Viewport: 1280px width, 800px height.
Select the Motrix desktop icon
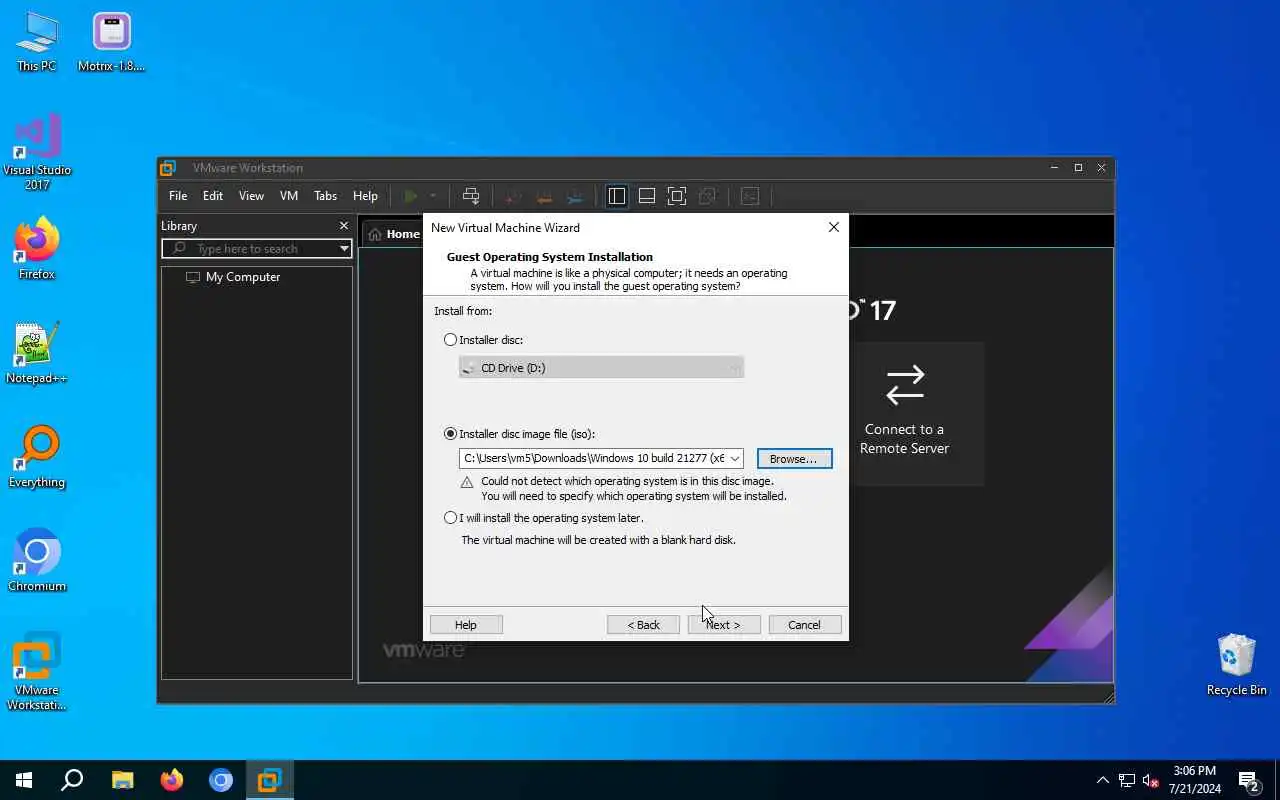point(111,43)
